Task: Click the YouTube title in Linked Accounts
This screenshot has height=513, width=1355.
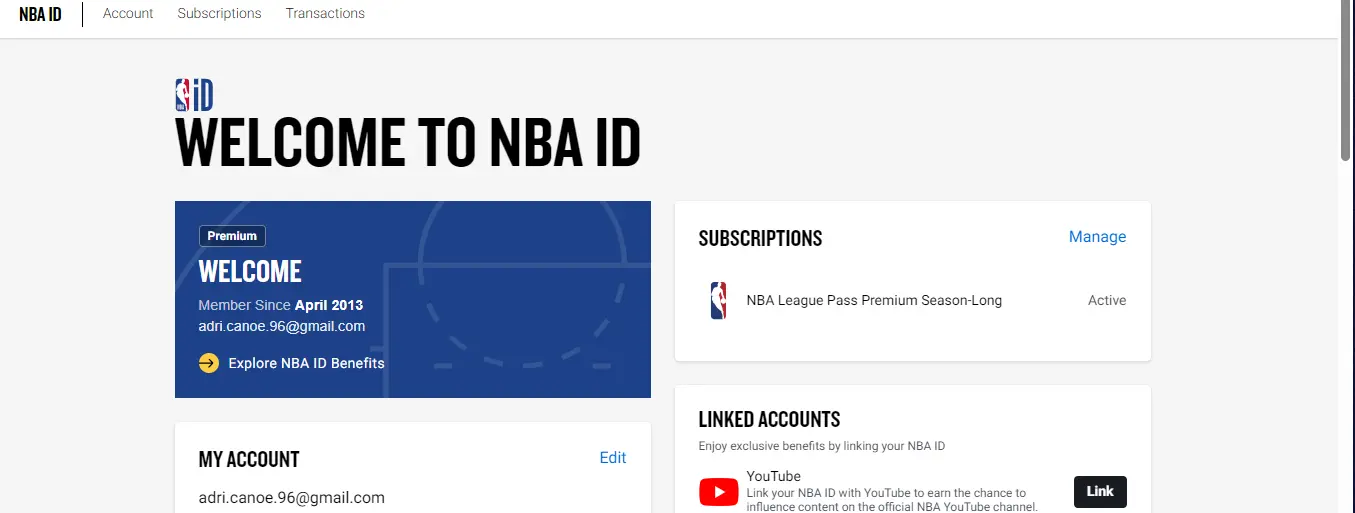Action: point(773,476)
